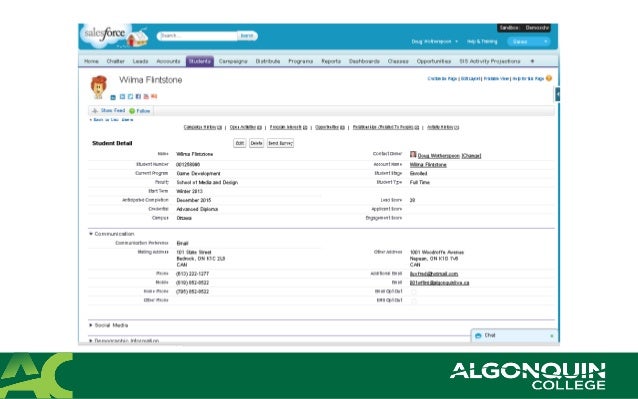
Task: Open the Opportunities tab
Action: [x=434, y=61]
